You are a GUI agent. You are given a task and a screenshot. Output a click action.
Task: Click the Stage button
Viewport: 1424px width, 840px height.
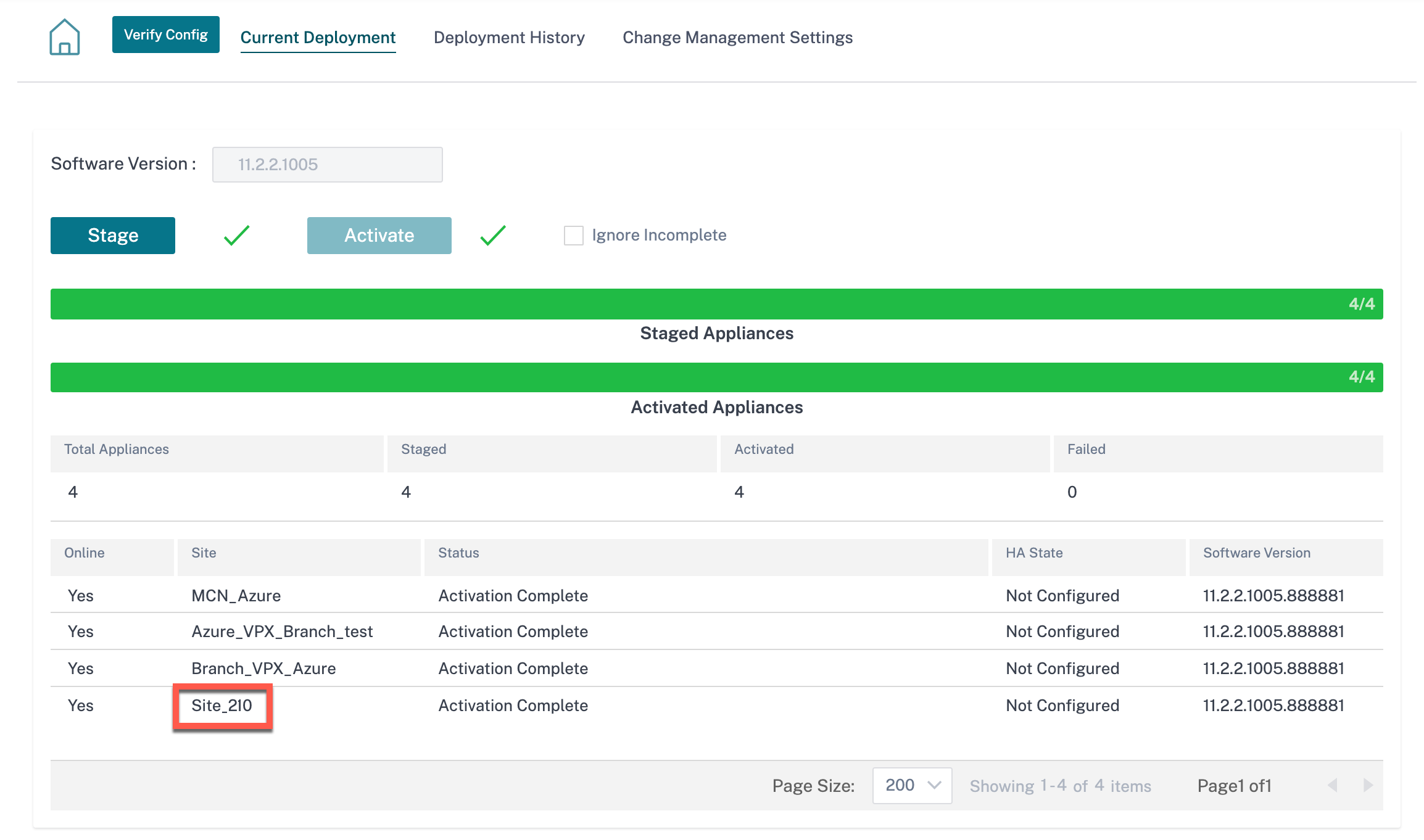pos(113,235)
